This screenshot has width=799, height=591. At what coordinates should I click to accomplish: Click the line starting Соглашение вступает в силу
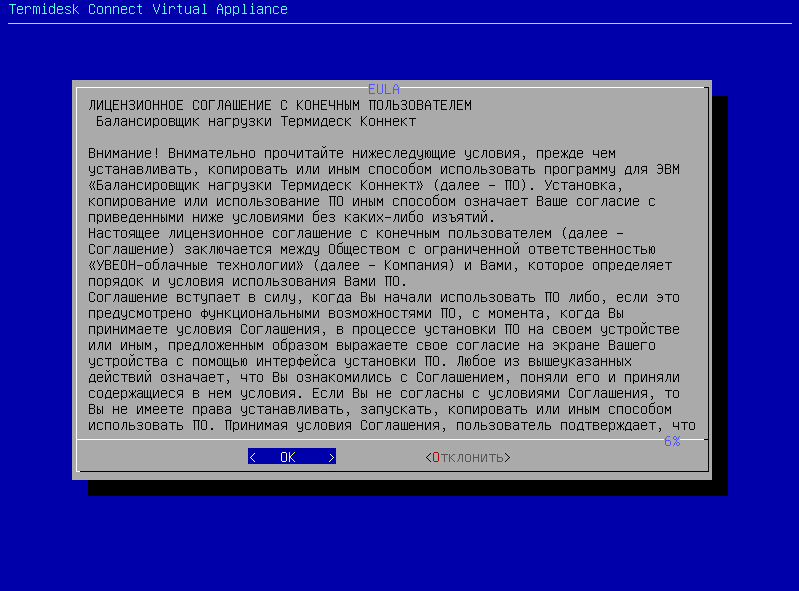pyautogui.click(x=384, y=298)
